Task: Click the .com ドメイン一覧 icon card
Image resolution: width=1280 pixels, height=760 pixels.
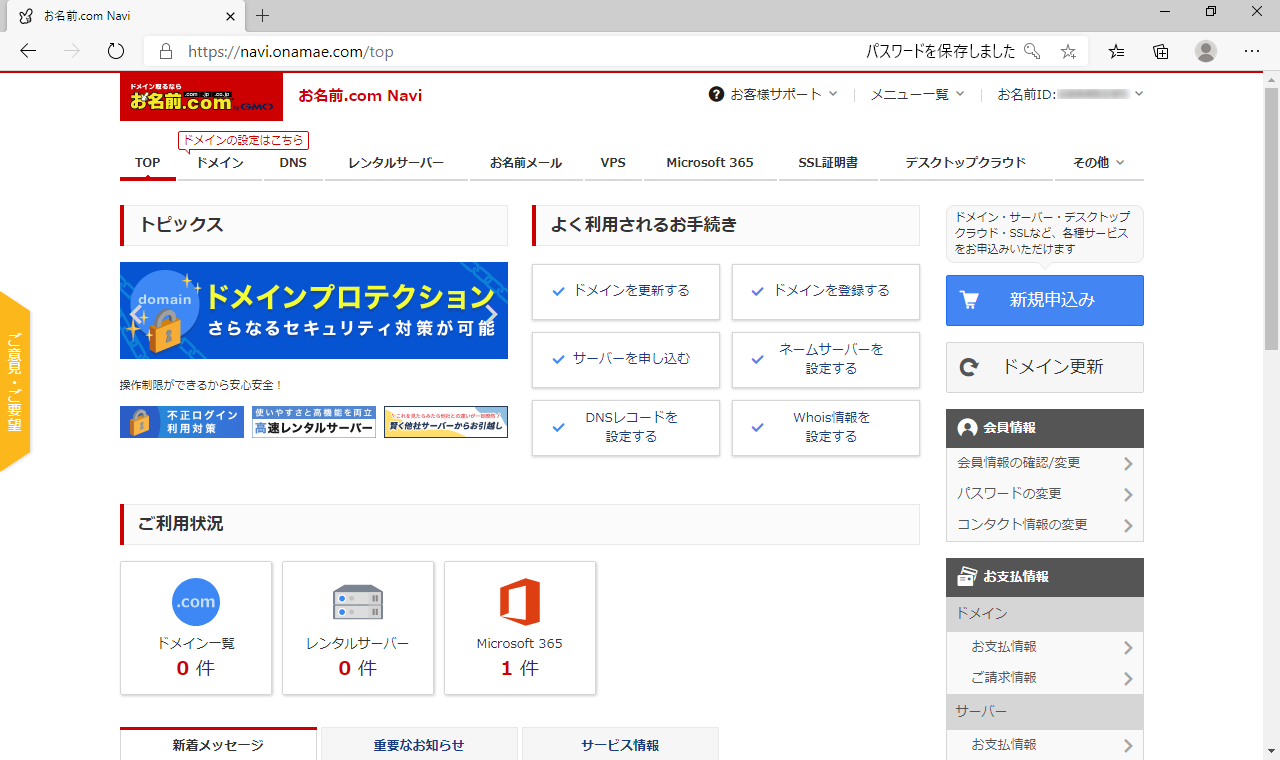Action: (x=196, y=628)
